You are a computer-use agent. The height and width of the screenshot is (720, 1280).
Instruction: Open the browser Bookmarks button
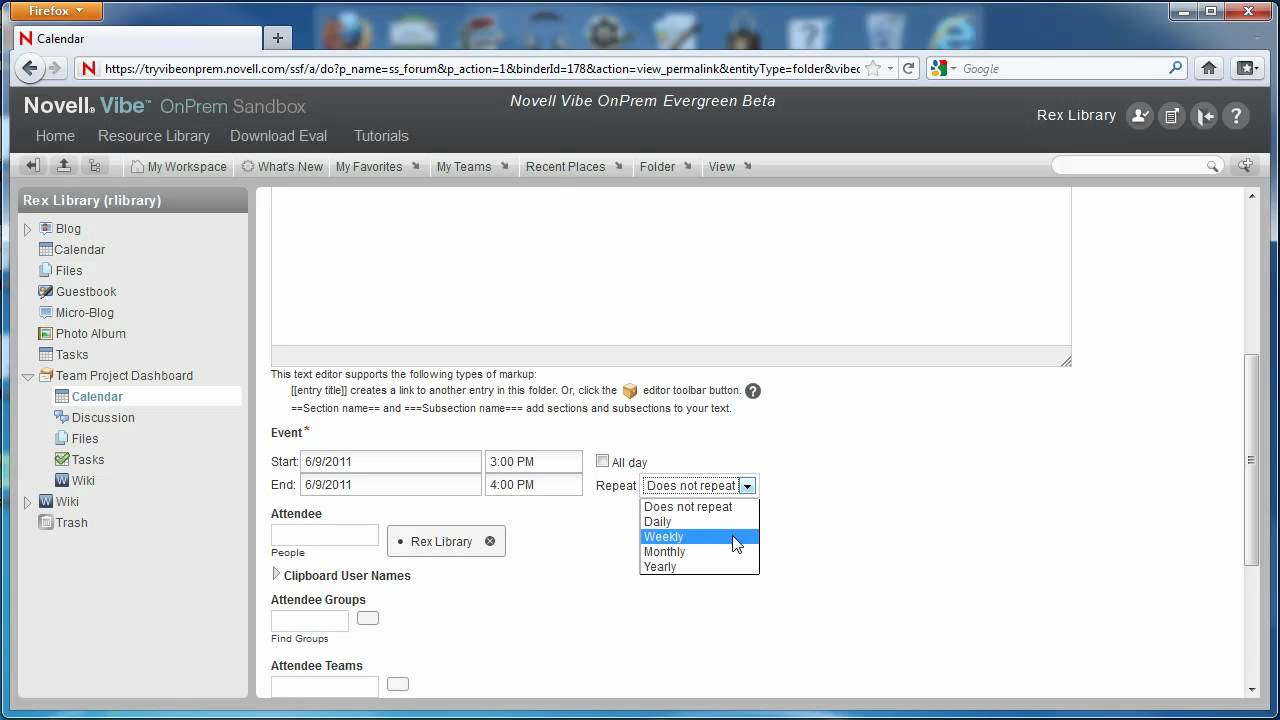pyautogui.click(x=1247, y=68)
